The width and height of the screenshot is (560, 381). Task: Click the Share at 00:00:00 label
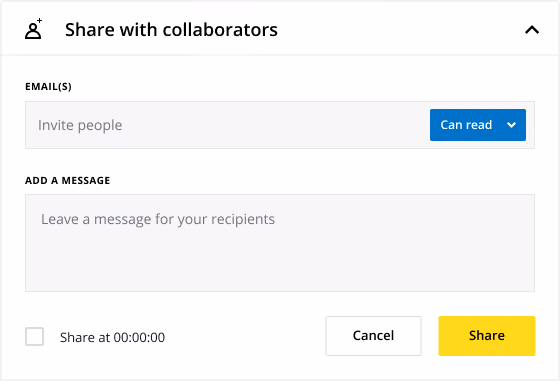[112, 337]
